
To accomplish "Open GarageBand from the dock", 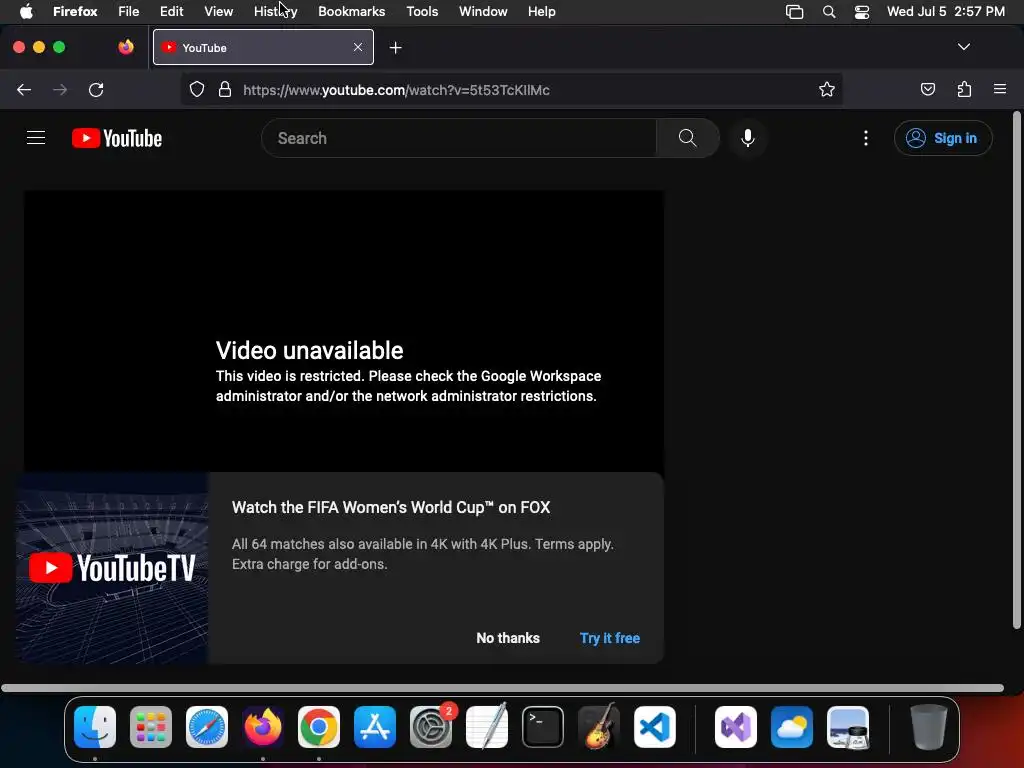I will (599, 726).
